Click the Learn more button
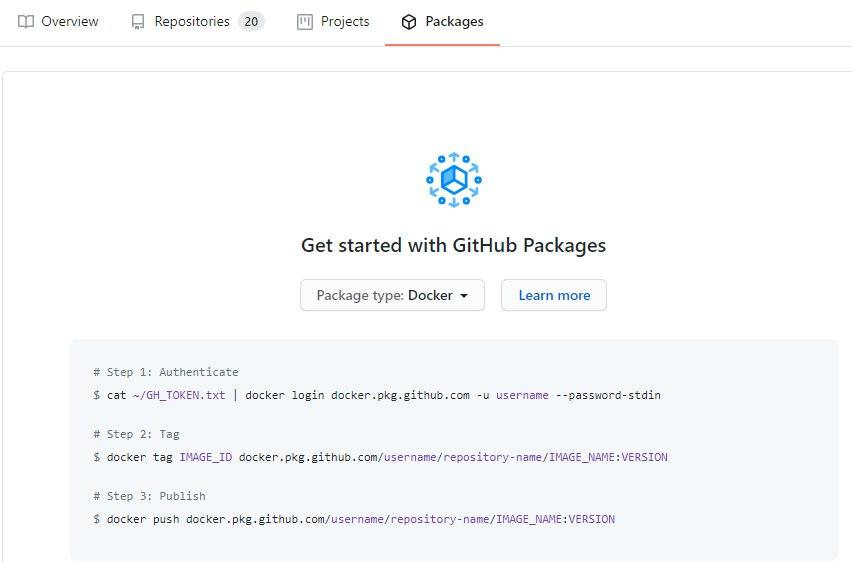 (554, 295)
